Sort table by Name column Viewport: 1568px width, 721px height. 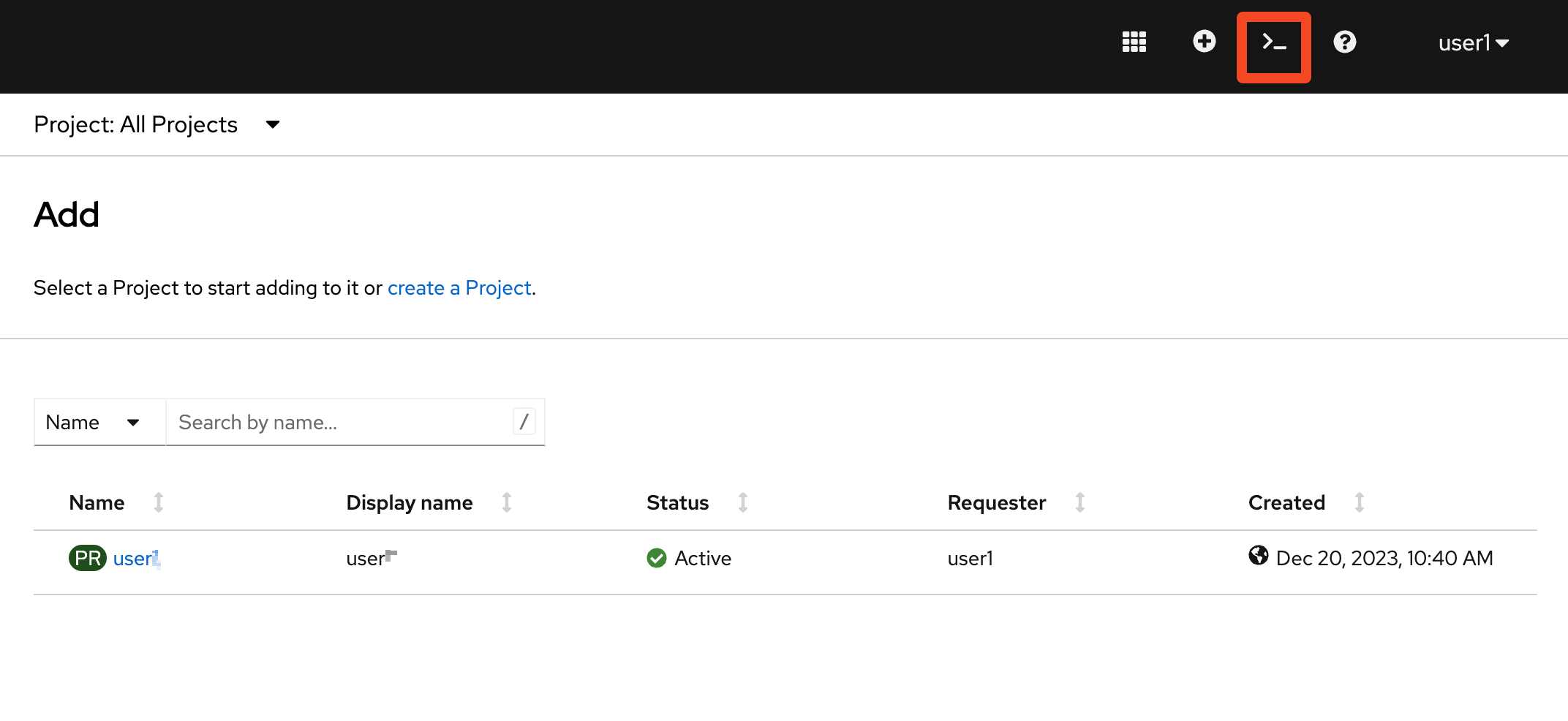97,502
